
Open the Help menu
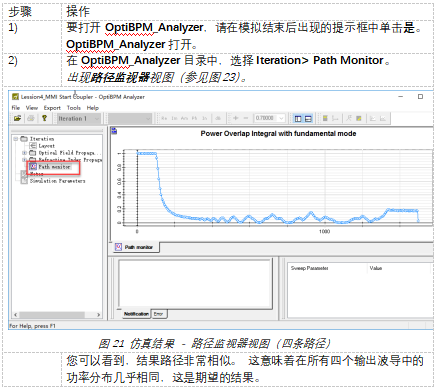click(x=93, y=108)
